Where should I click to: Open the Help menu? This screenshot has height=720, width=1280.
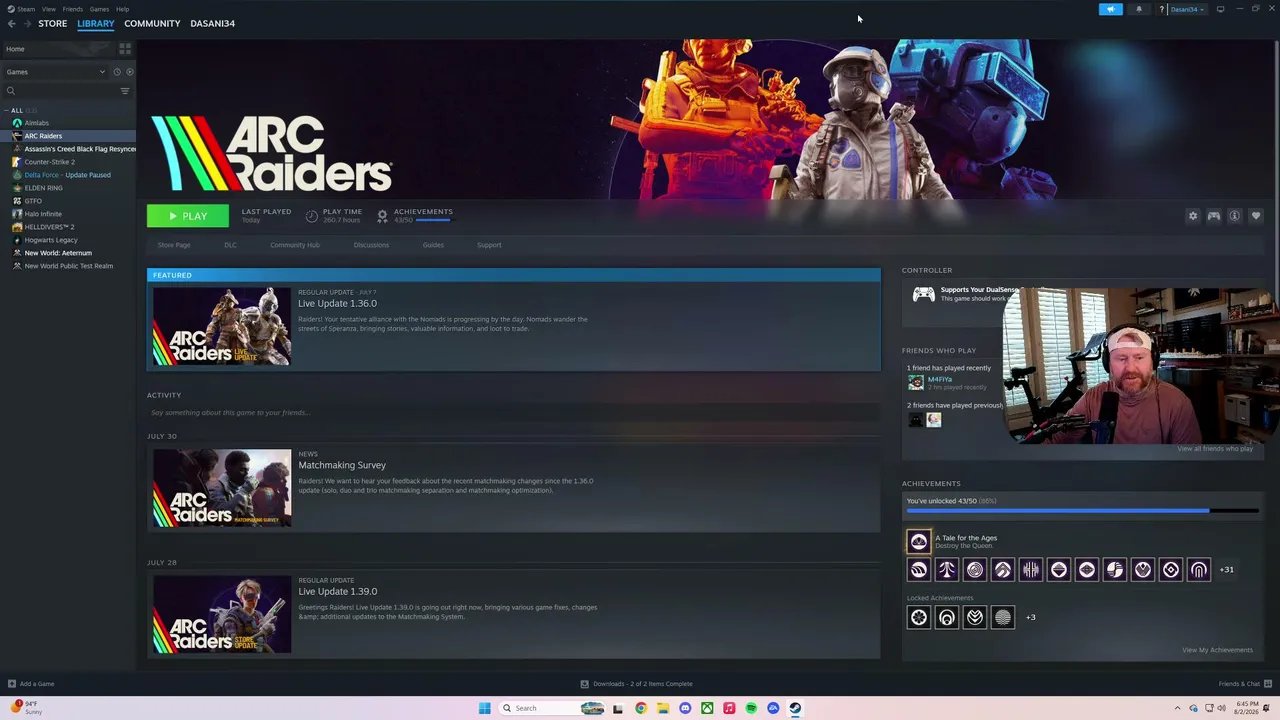click(122, 9)
